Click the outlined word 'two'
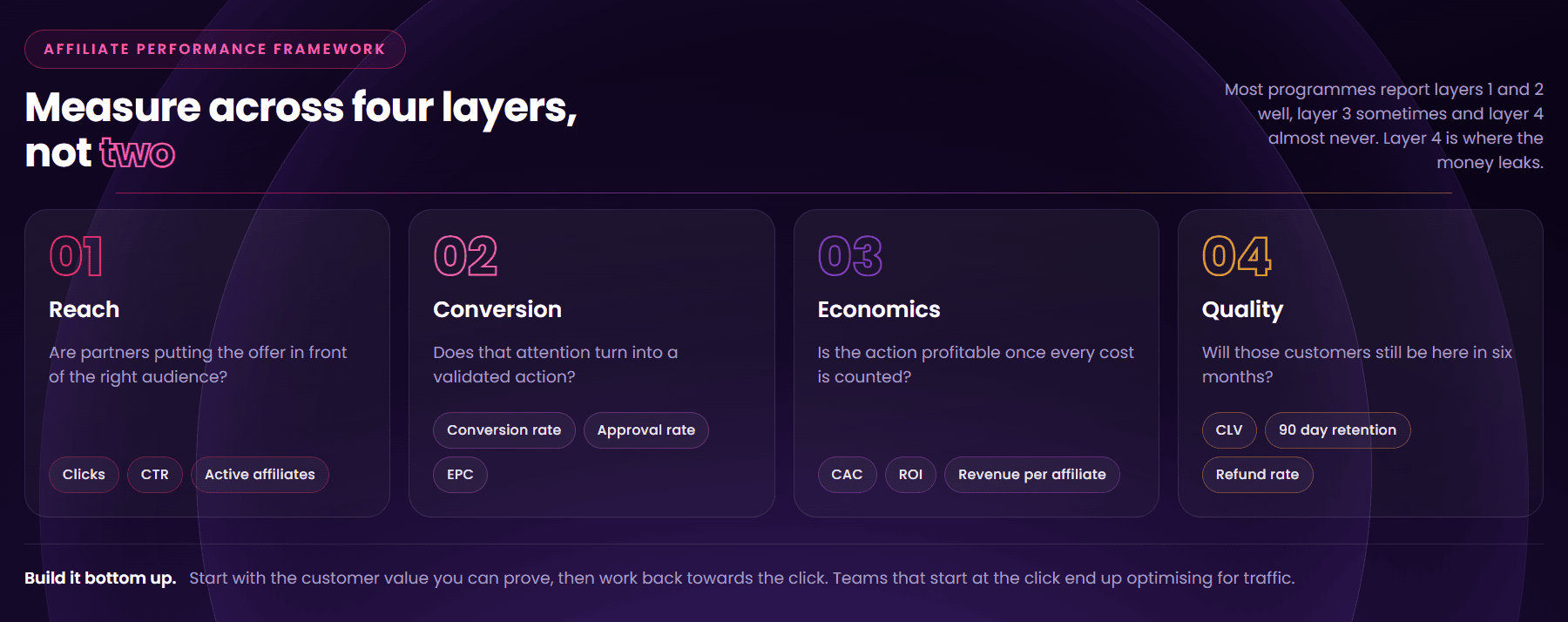The height and width of the screenshot is (622, 1568). [x=138, y=153]
